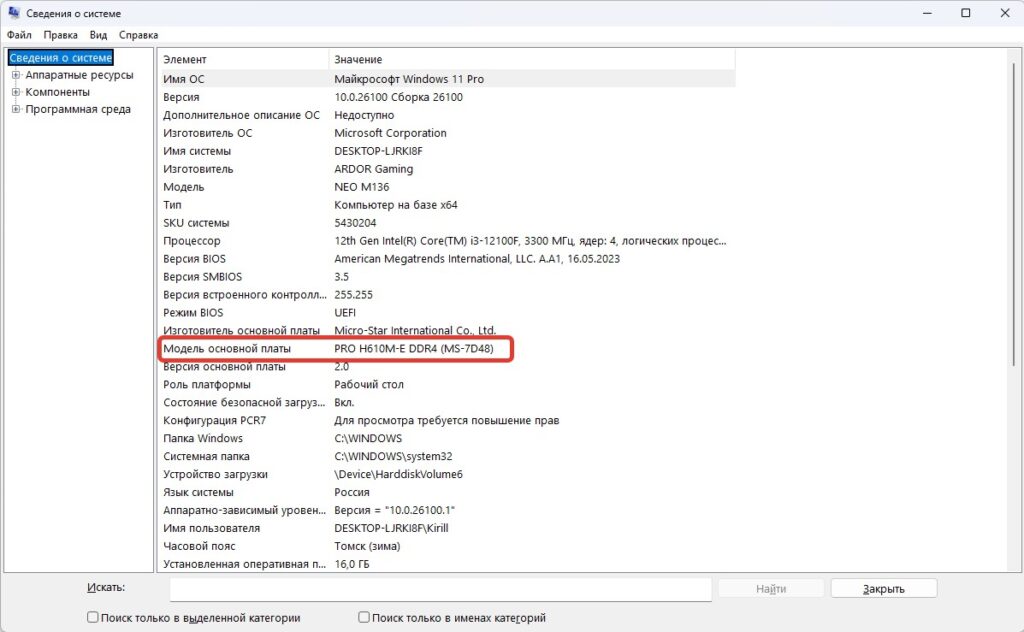Open the Правка menu
Image resolution: width=1024 pixels, height=632 pixels.
(60, 35)
